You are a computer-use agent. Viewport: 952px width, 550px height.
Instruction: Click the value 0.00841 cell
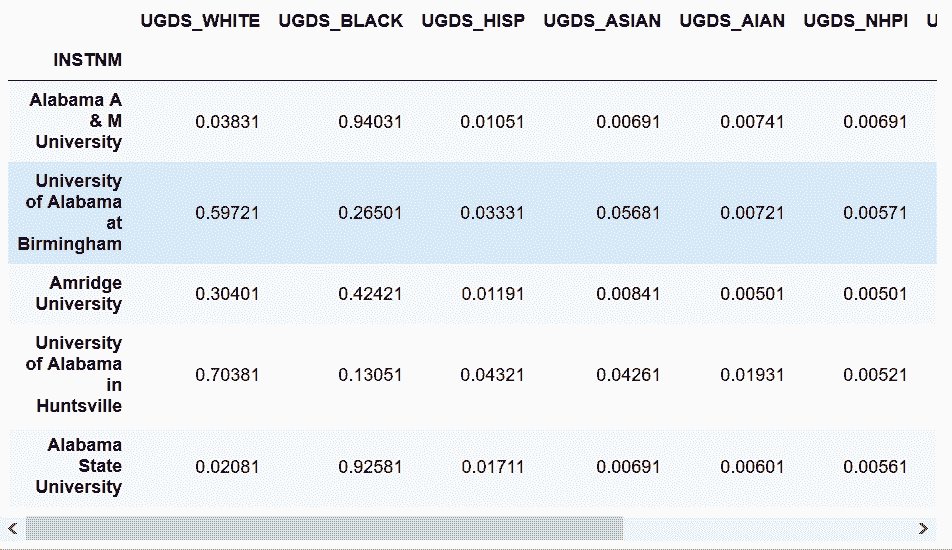click(x=628, y=294)
